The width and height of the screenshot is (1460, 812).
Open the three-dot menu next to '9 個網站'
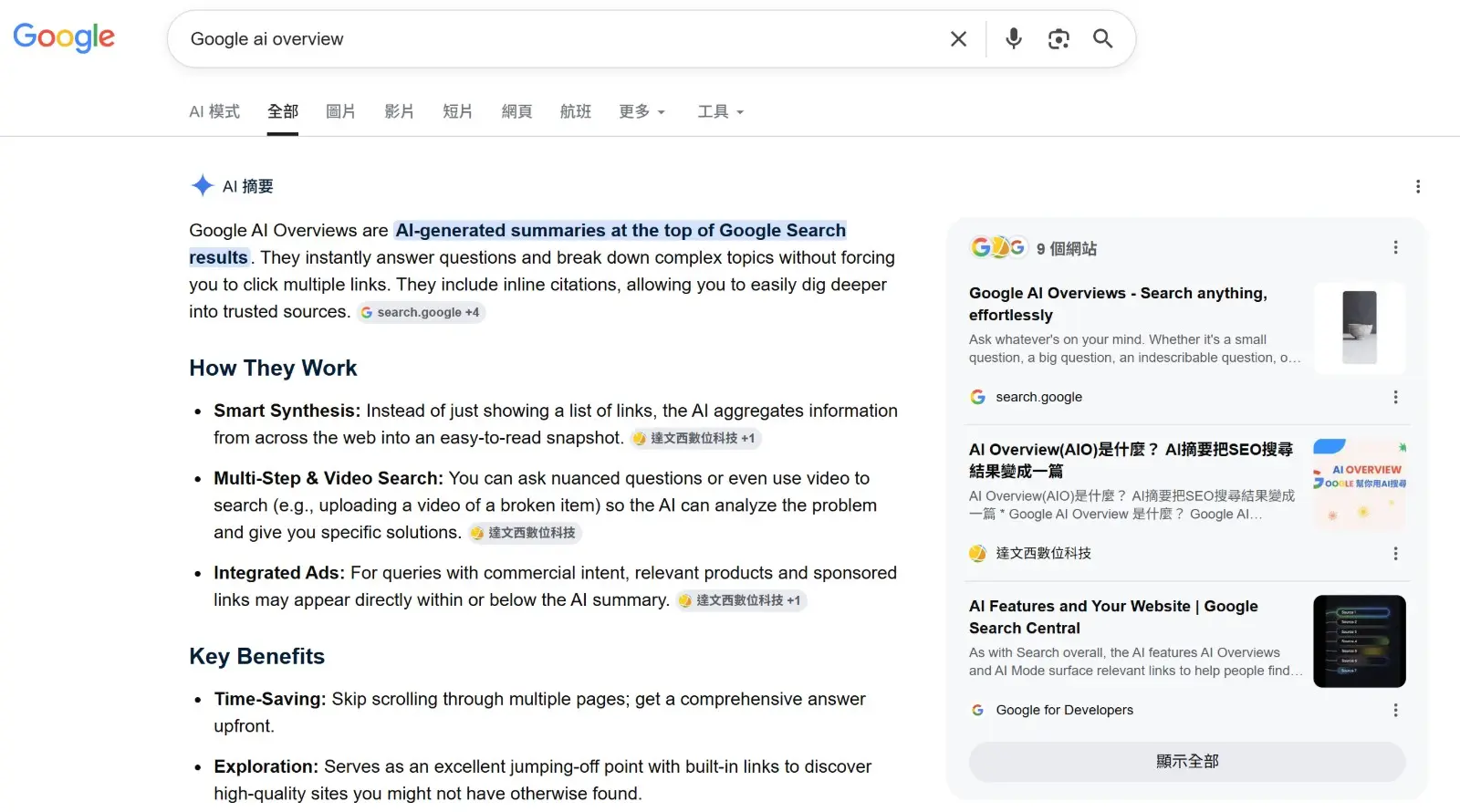1395,247
